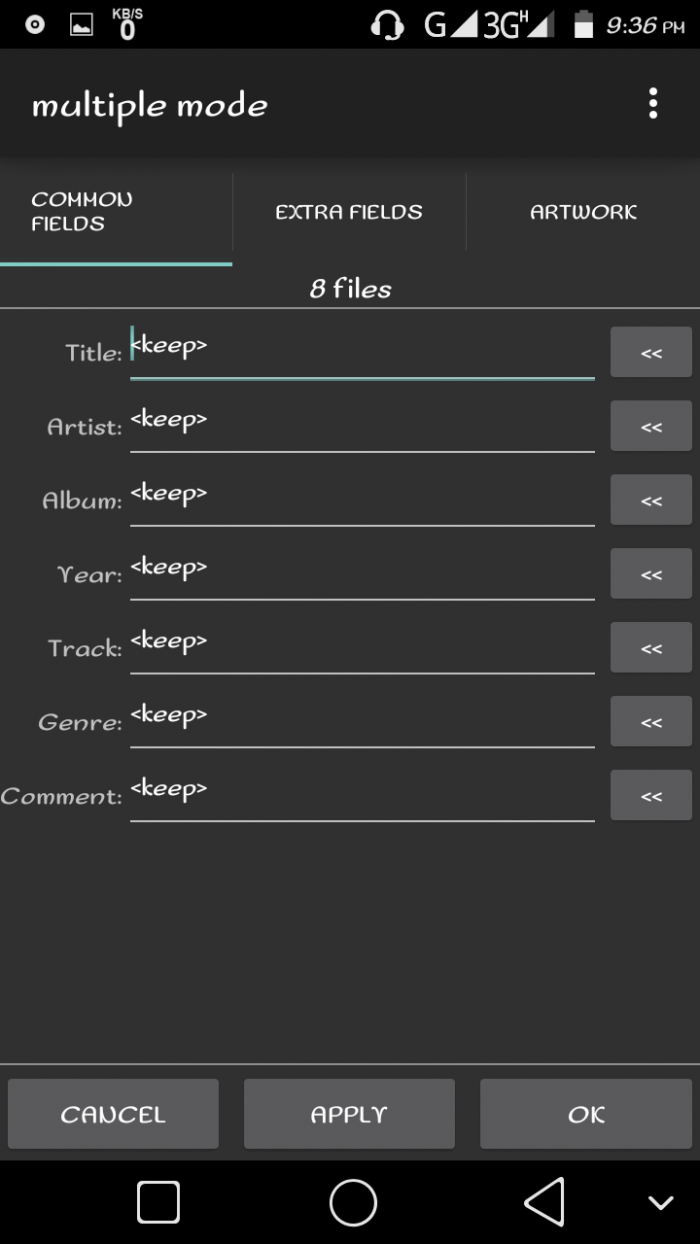Confirm changes with the OK button
This screenshot has height=1244, width=700.
[x=586, y=1114]
